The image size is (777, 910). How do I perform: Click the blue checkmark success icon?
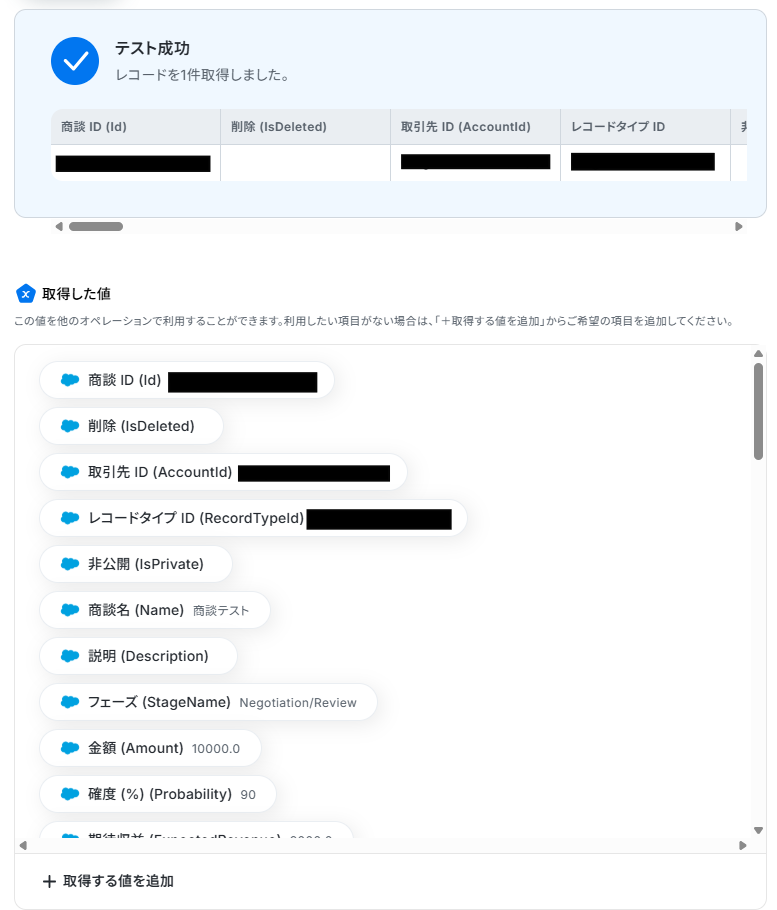coord(75,61)
